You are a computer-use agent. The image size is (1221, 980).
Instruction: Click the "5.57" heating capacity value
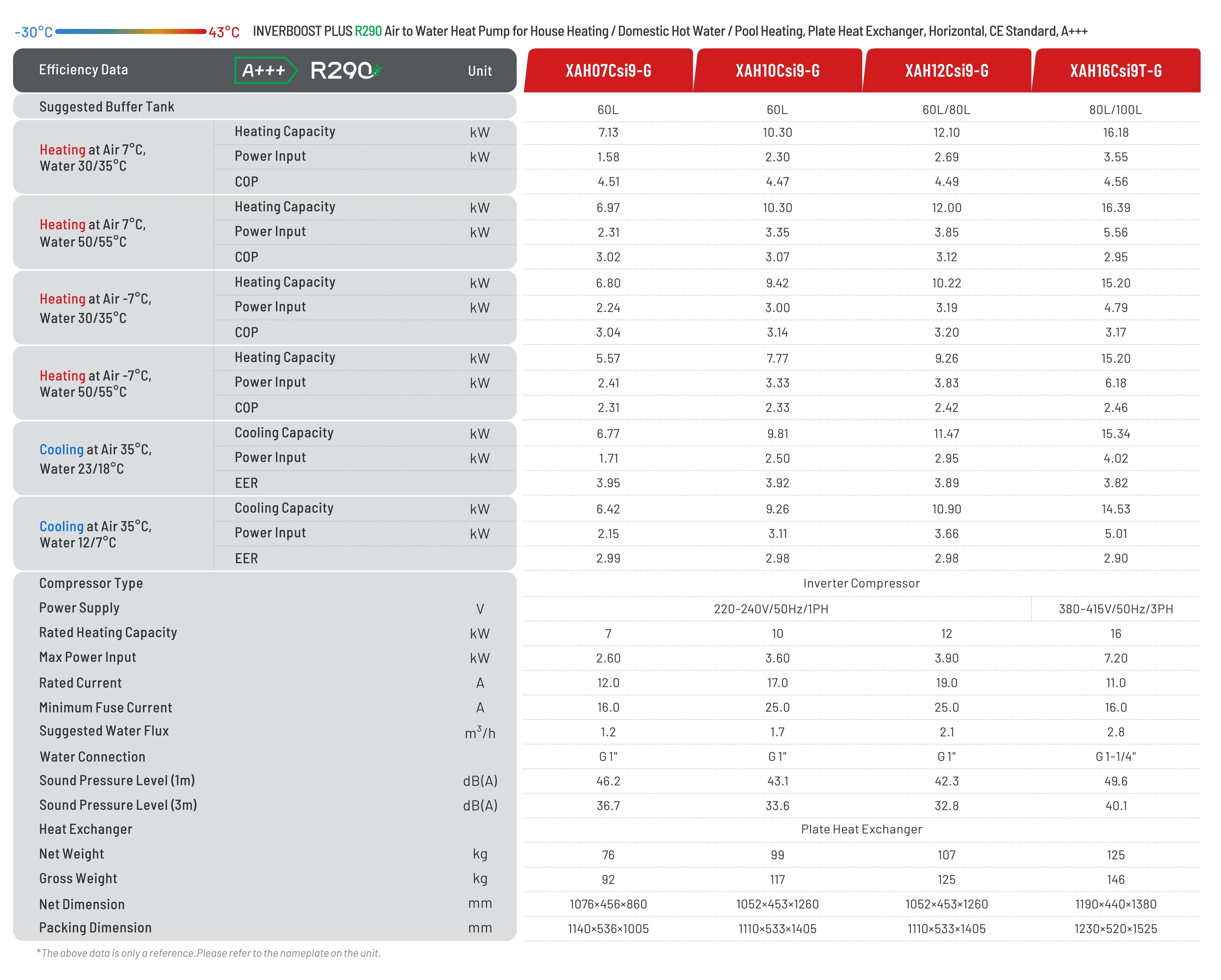coord(608,359)
